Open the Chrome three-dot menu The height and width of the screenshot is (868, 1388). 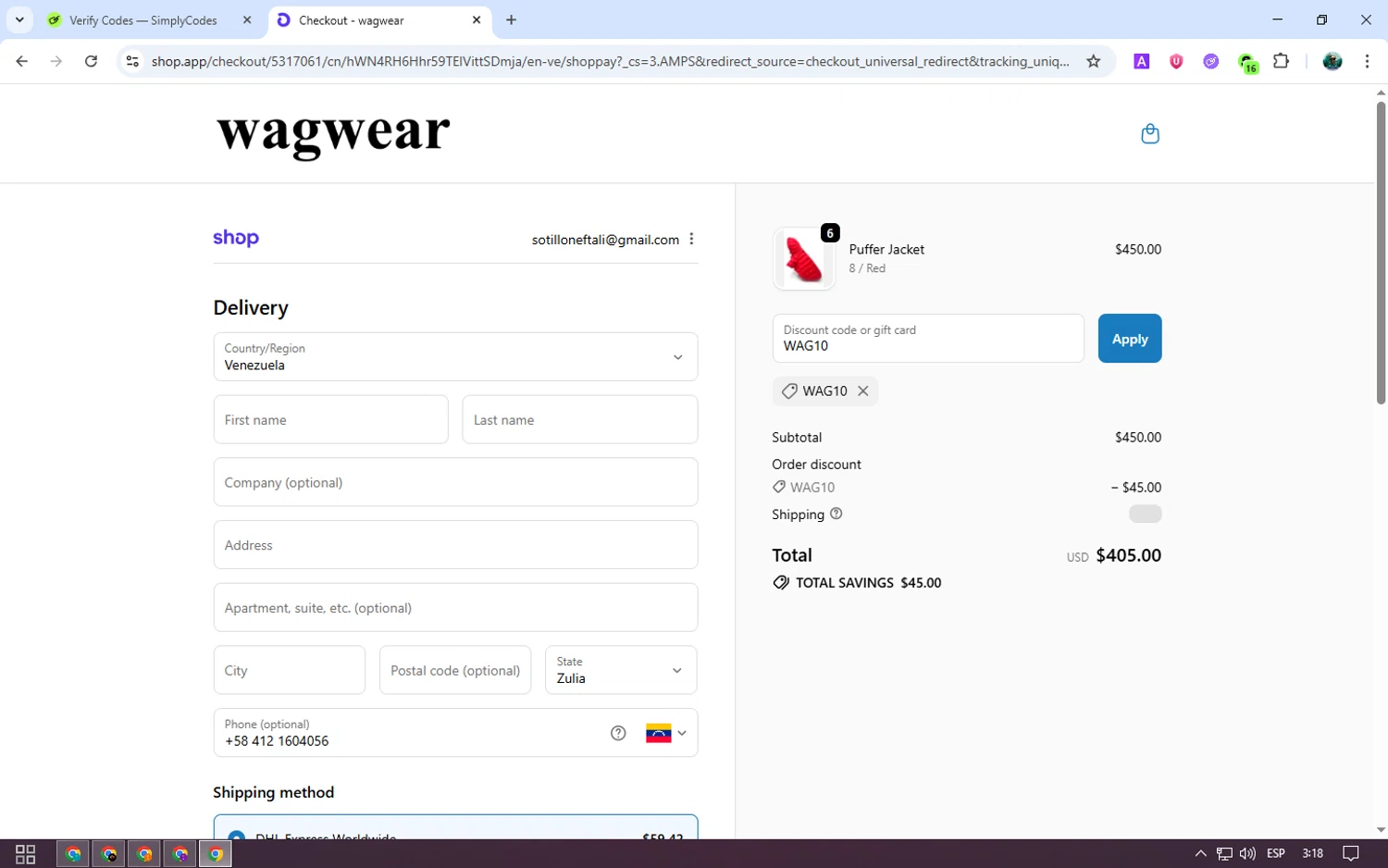[1367, 61]
